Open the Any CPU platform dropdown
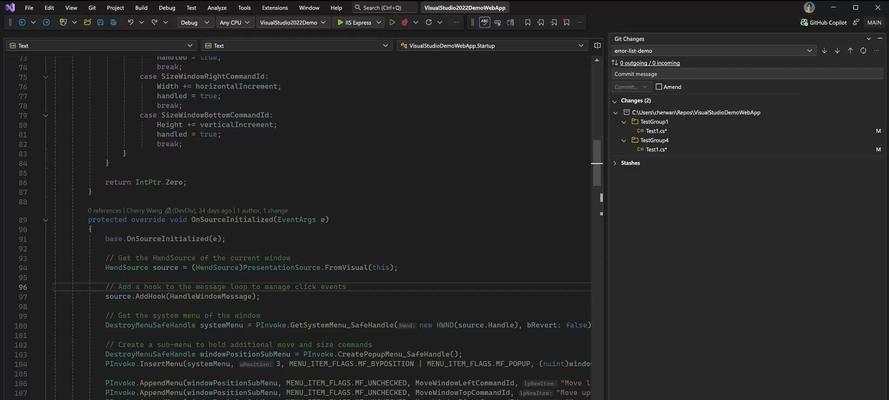This screenshot has height=400, width=889. tap(234, 23)
